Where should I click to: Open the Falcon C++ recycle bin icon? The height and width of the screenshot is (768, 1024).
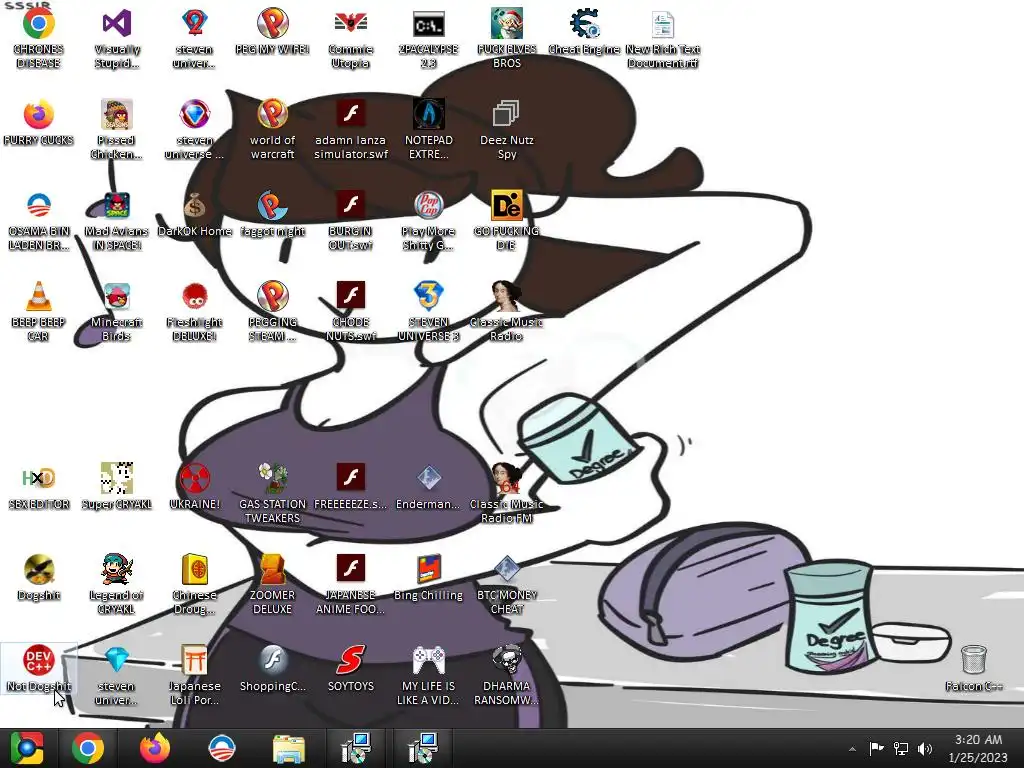point(974,669)
